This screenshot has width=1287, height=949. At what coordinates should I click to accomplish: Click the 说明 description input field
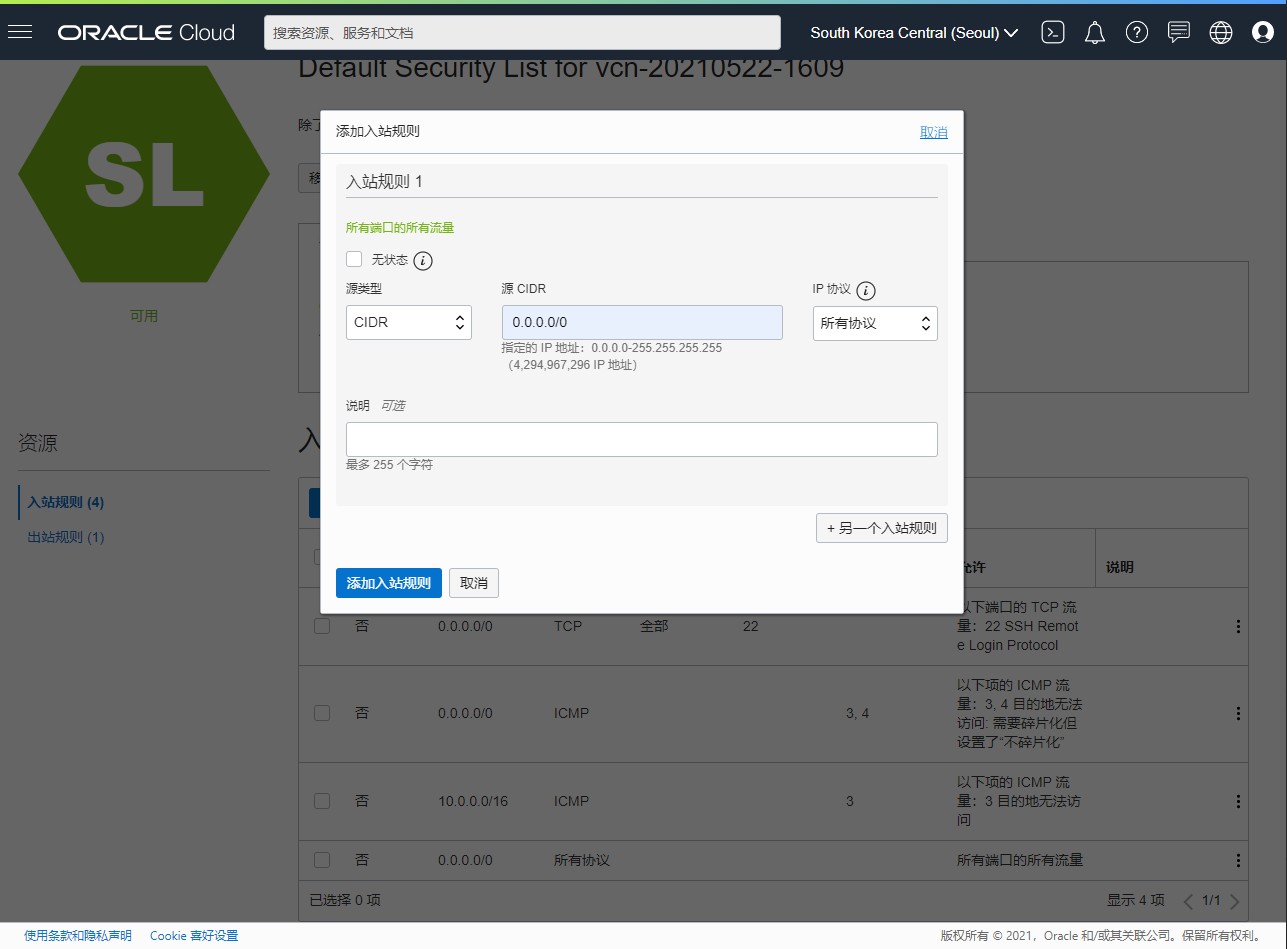tap(642, 439)
